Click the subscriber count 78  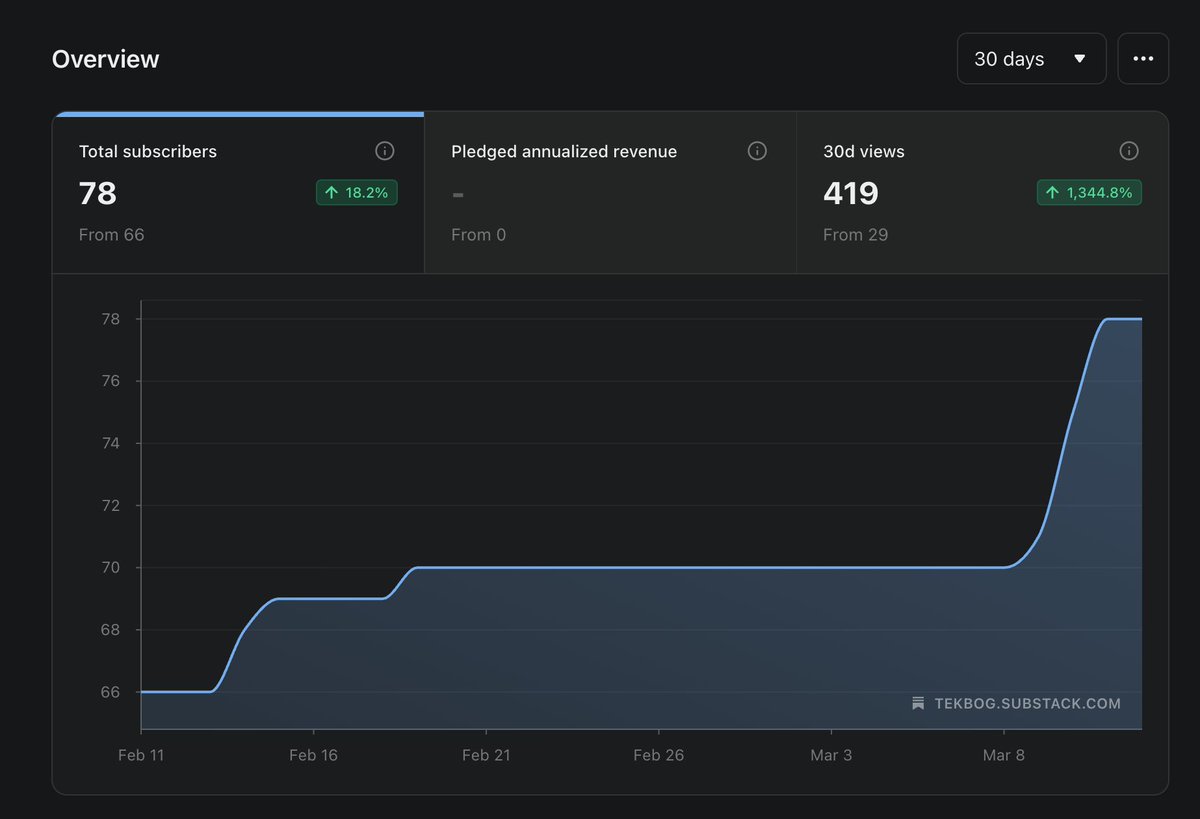pos(98,193)
